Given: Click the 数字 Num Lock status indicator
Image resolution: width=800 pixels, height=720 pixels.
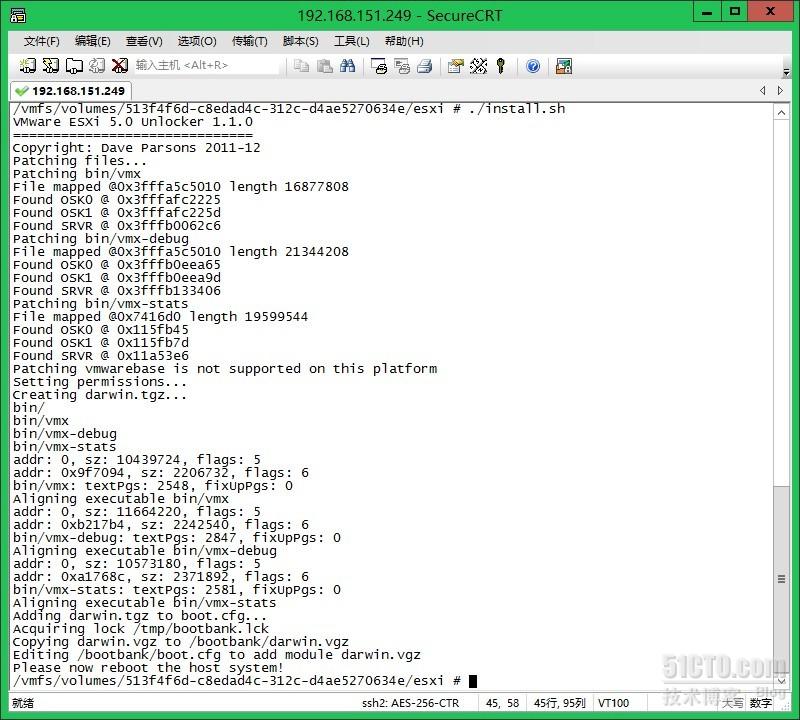Looking at the screenshot, I should point(761,703).
